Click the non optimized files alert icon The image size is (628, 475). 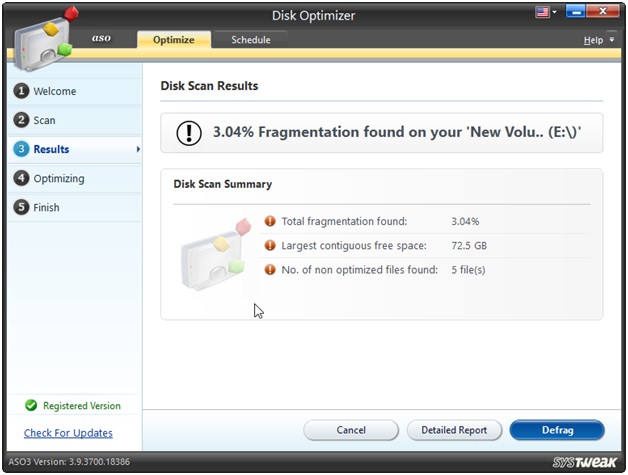click(x=269, y=269)
